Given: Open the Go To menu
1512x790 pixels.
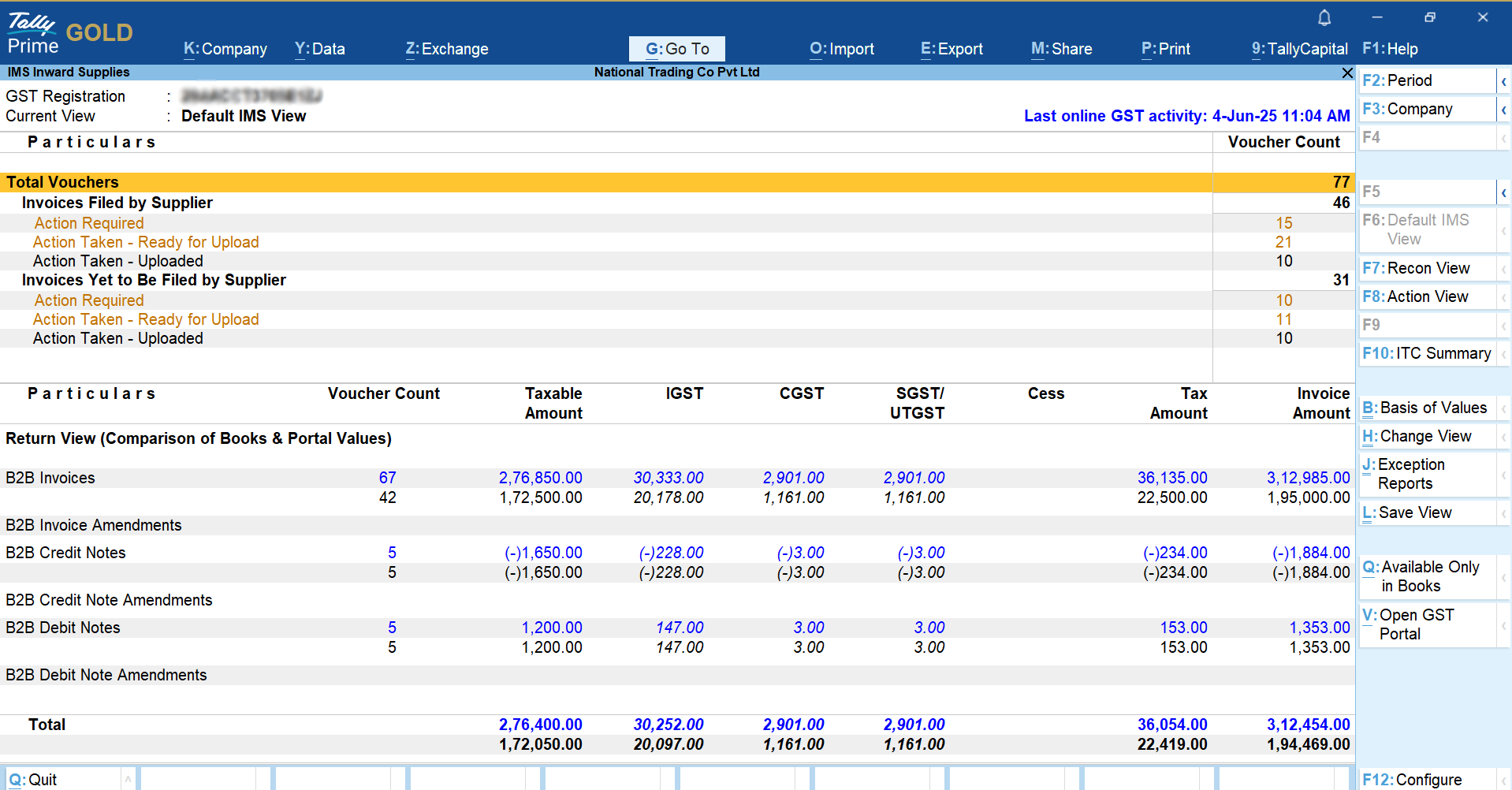Looking at the screenshot, I should coord(677,49).
